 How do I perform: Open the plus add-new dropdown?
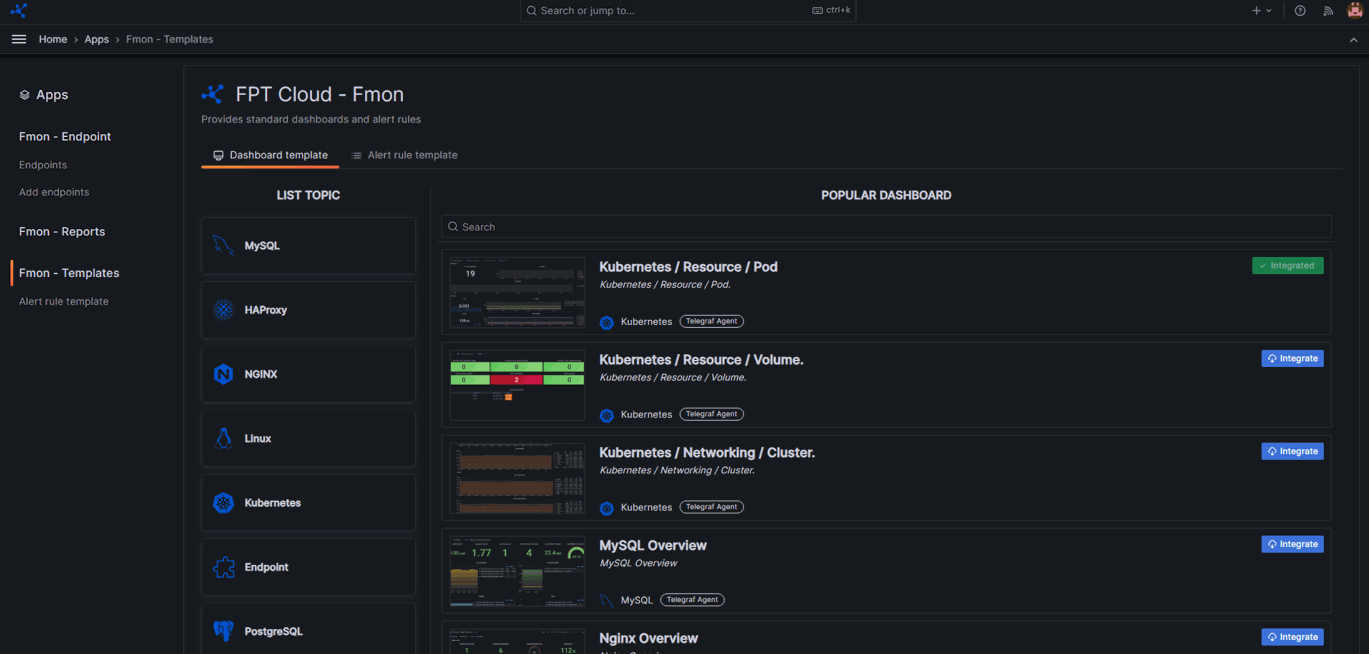pos(1262,11)
